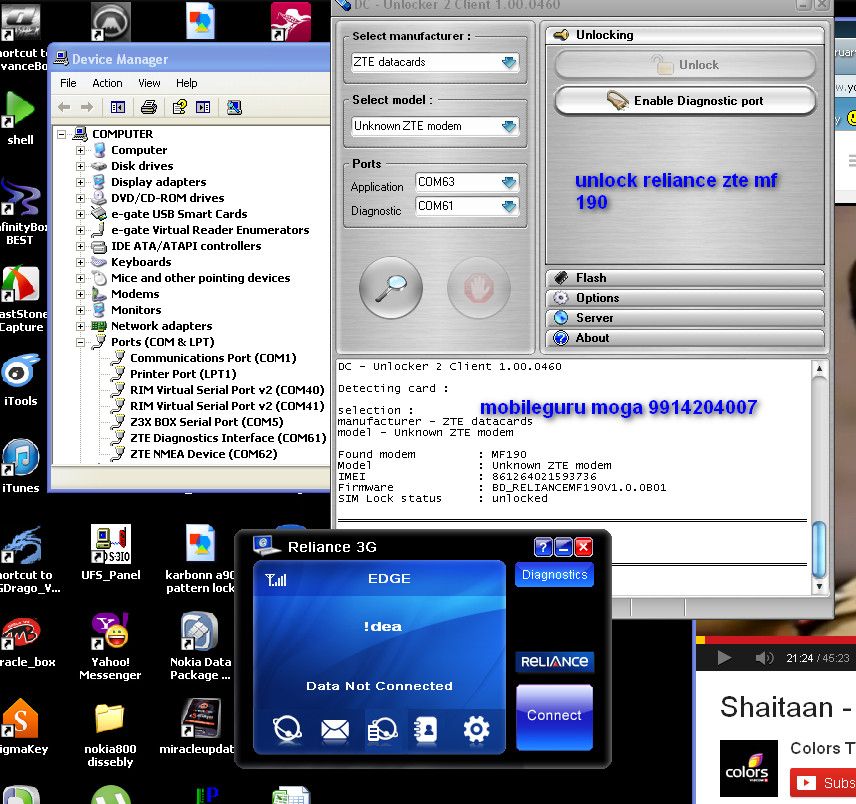Select the FastStone Capture desktop icon
The image size is (856, 804).
pyautogui.click(x=21, y=299)
